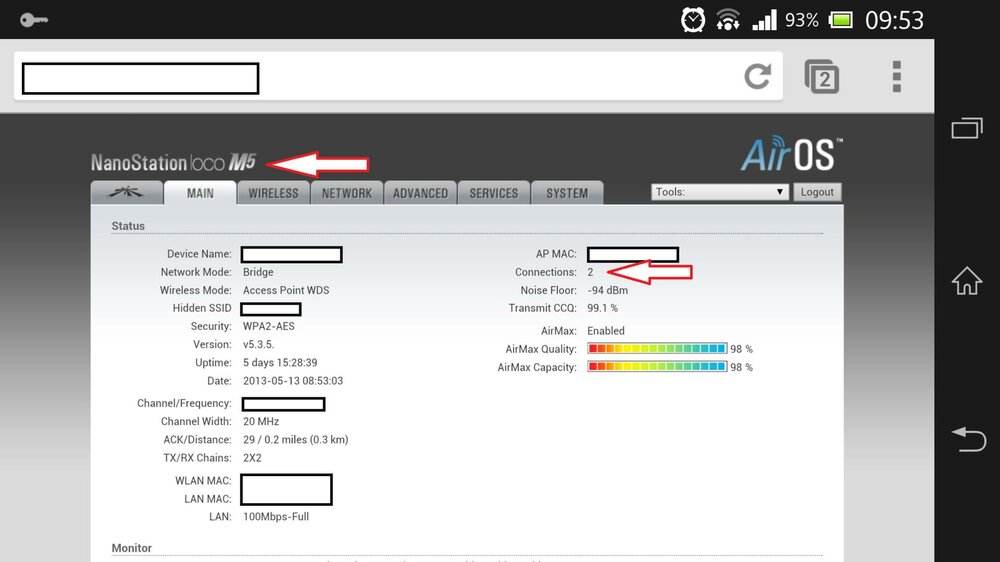This screenshot has height=562, width=1000.
Task: Click the Version value v5.3.5.
Action: click(x=258, y=344)
